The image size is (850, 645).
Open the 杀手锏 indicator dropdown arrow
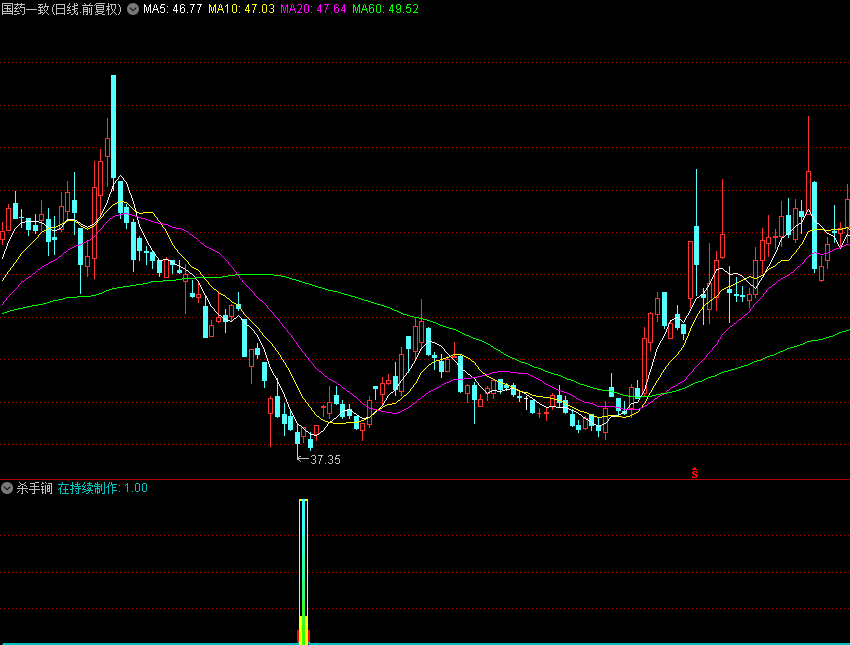click(x=7, y=488)
